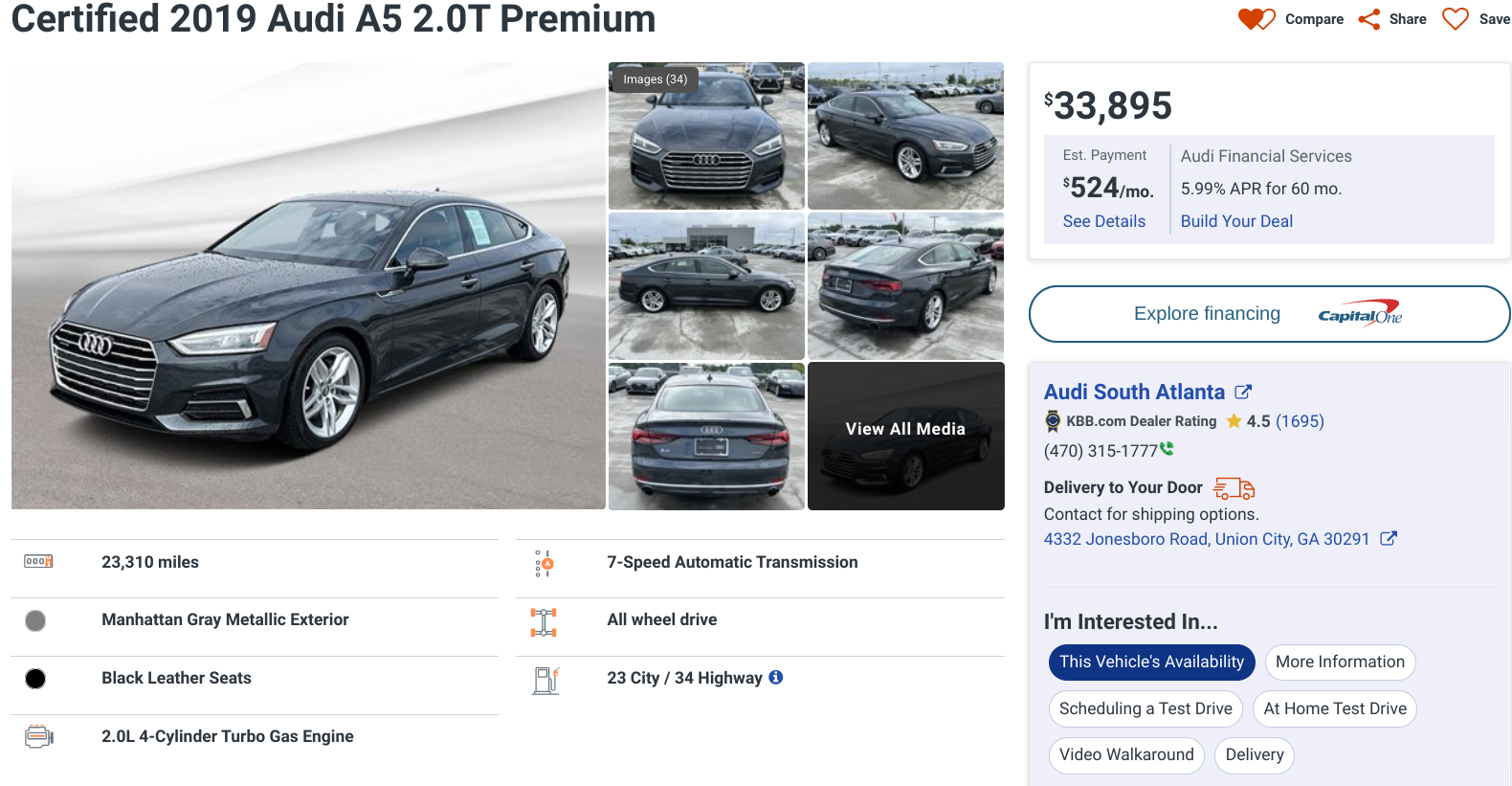The width and height of the screenshot is (1512, 786).
Task: Click the delivery truck icon
Action: [x=1234, y=488]
